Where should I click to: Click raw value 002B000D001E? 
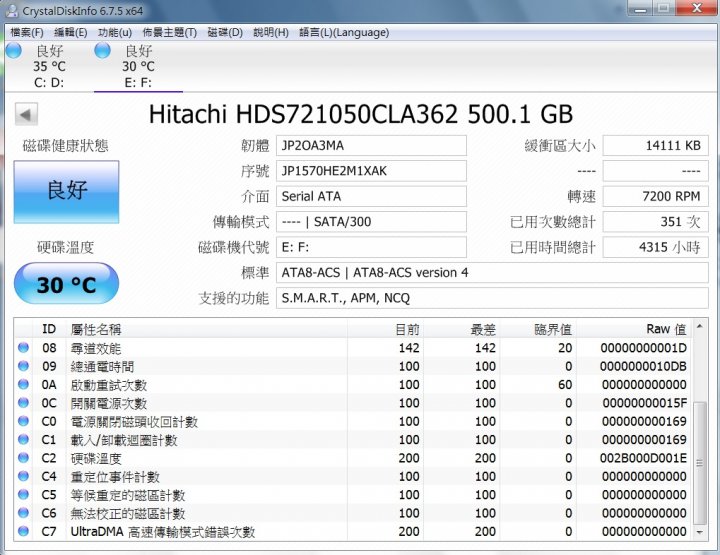(643, 458)
